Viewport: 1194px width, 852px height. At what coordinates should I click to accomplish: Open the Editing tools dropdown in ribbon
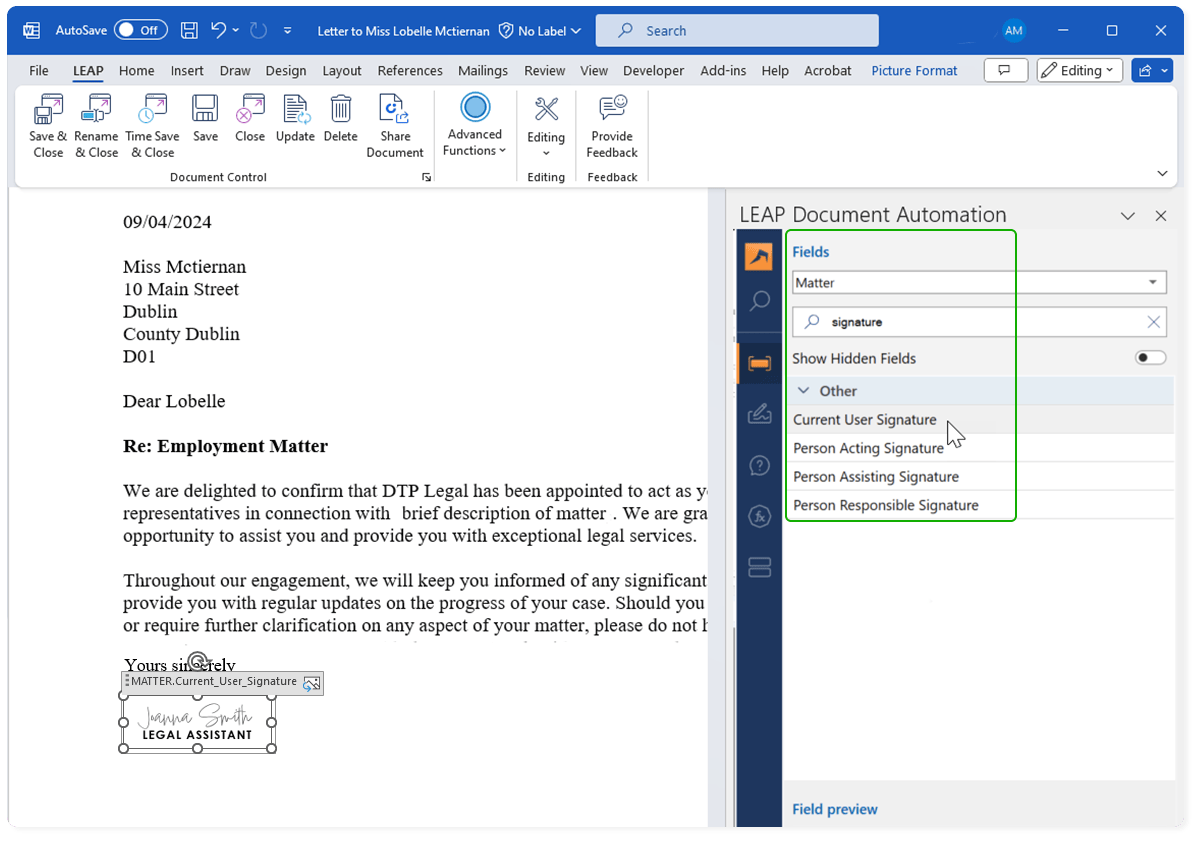click(546, 126)
